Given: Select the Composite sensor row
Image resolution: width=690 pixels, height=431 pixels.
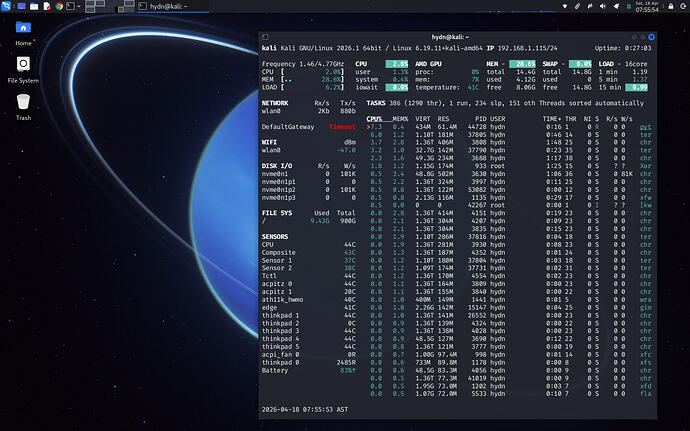Looking at the screenshot, I should (x=309, y=253).
